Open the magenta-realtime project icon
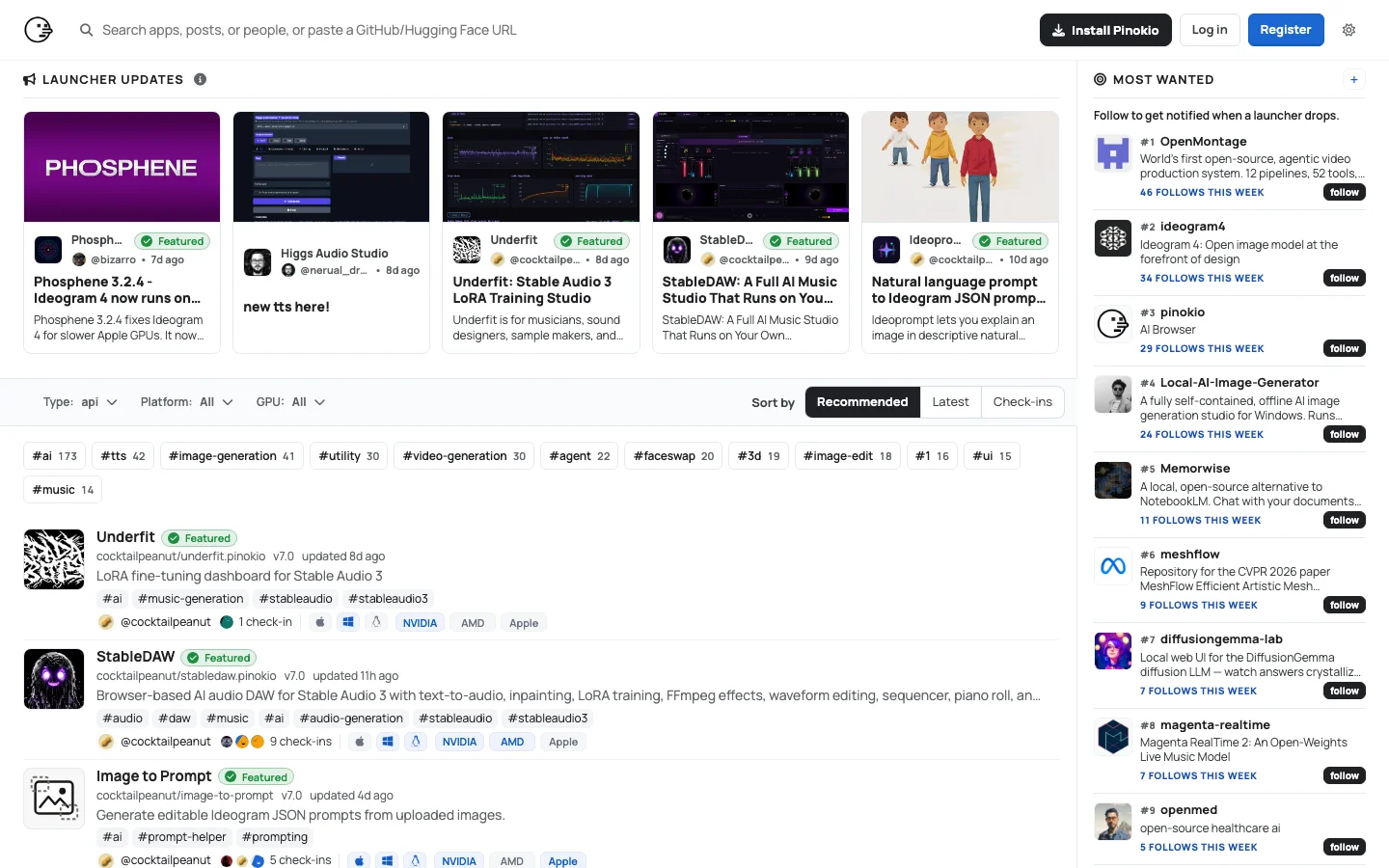Screen dimensions: 1389x868 pyautogui.click(x=1113, y=737)
